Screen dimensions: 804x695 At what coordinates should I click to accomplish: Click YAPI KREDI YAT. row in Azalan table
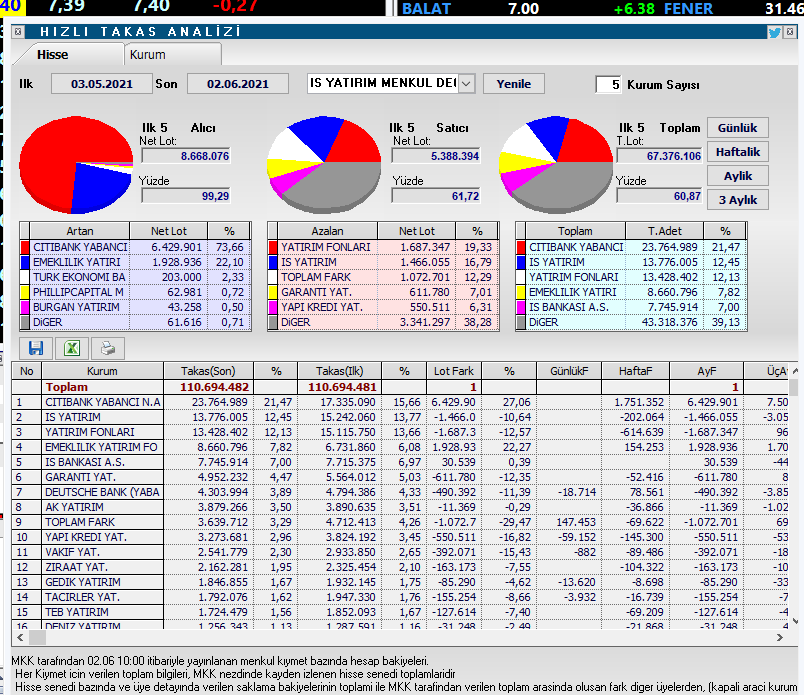tap(383, 307)
